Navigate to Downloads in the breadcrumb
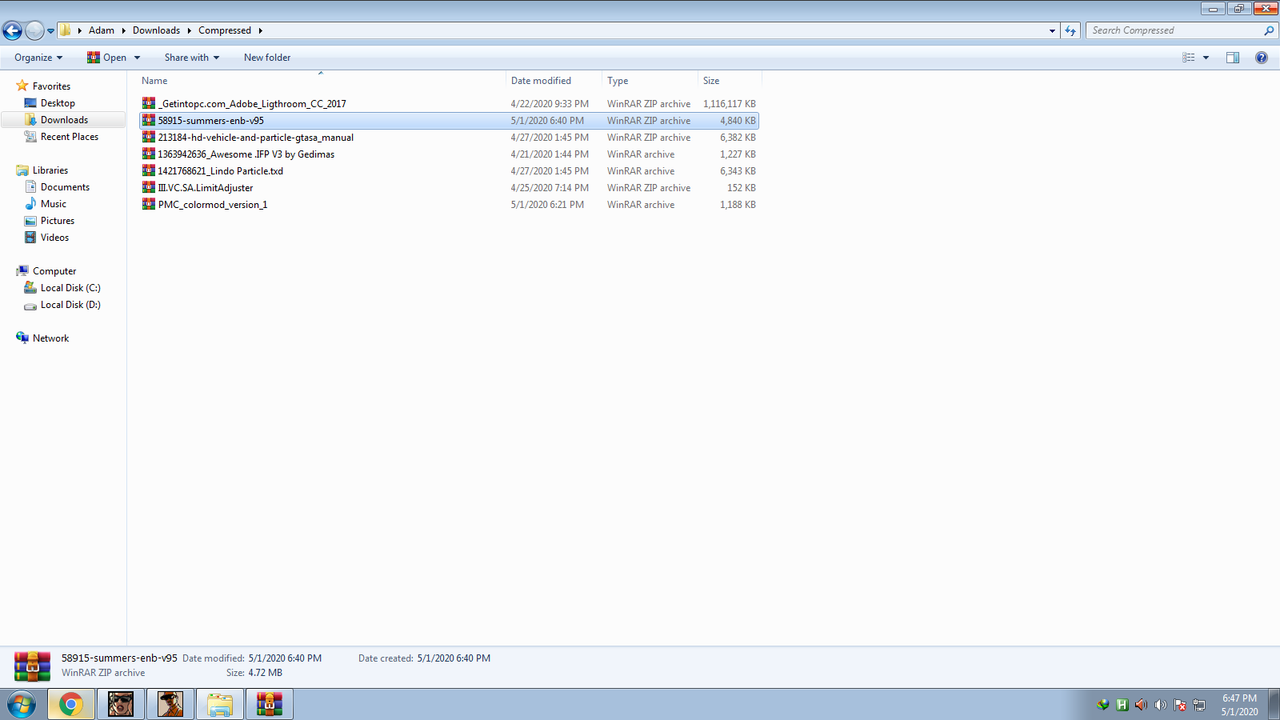 pyautogui.click(x=157, y=31)
